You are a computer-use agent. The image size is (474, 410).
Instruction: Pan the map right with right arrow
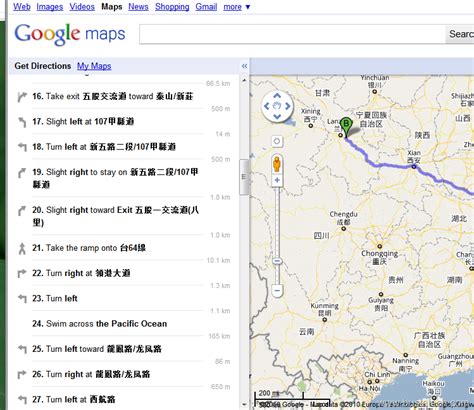click(x=288, y=106)
